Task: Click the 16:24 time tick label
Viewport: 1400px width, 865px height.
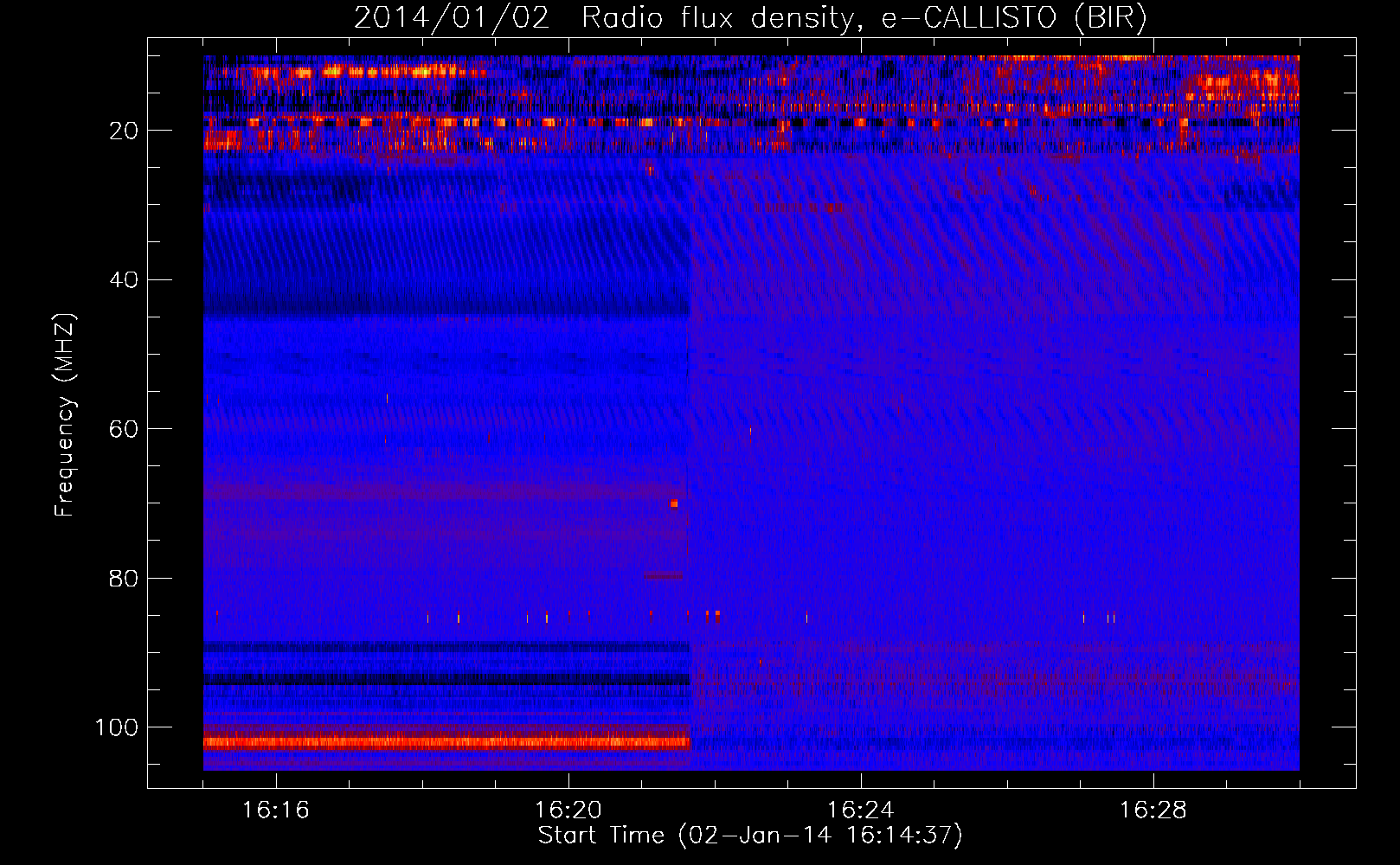Action: click(861, 810)
